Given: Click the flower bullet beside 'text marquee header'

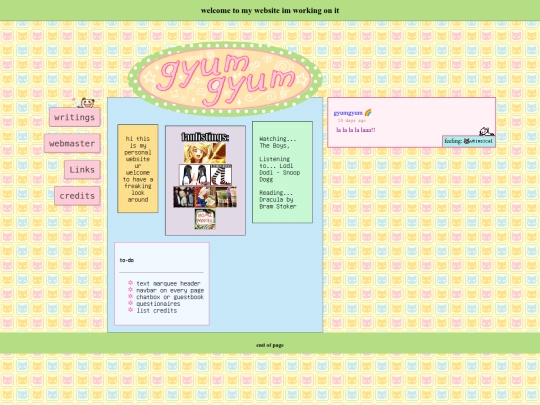Looking at the screenshot, I should 131,283.
